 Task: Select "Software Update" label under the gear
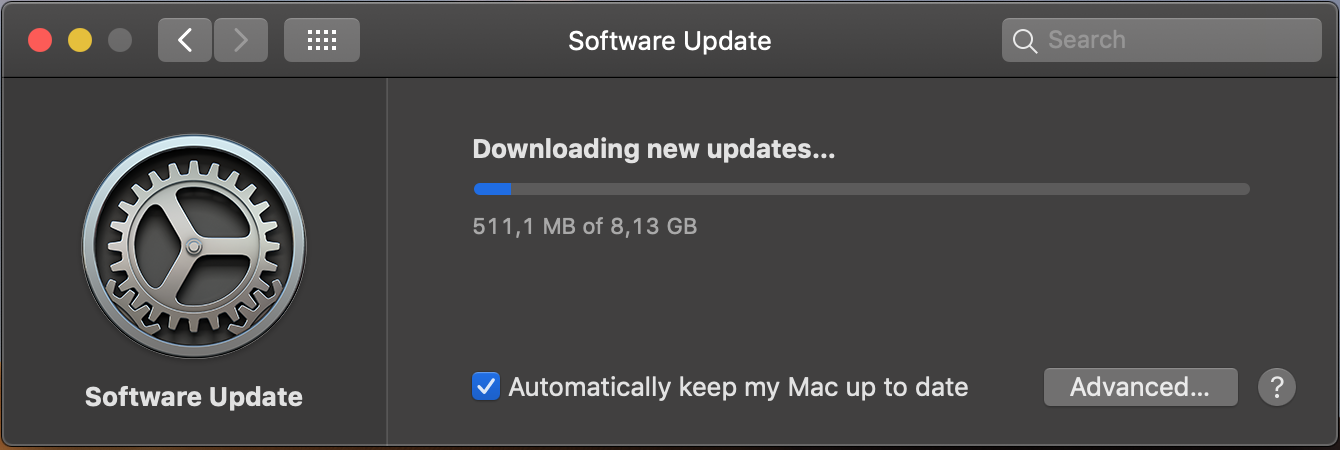coord(194,397)
